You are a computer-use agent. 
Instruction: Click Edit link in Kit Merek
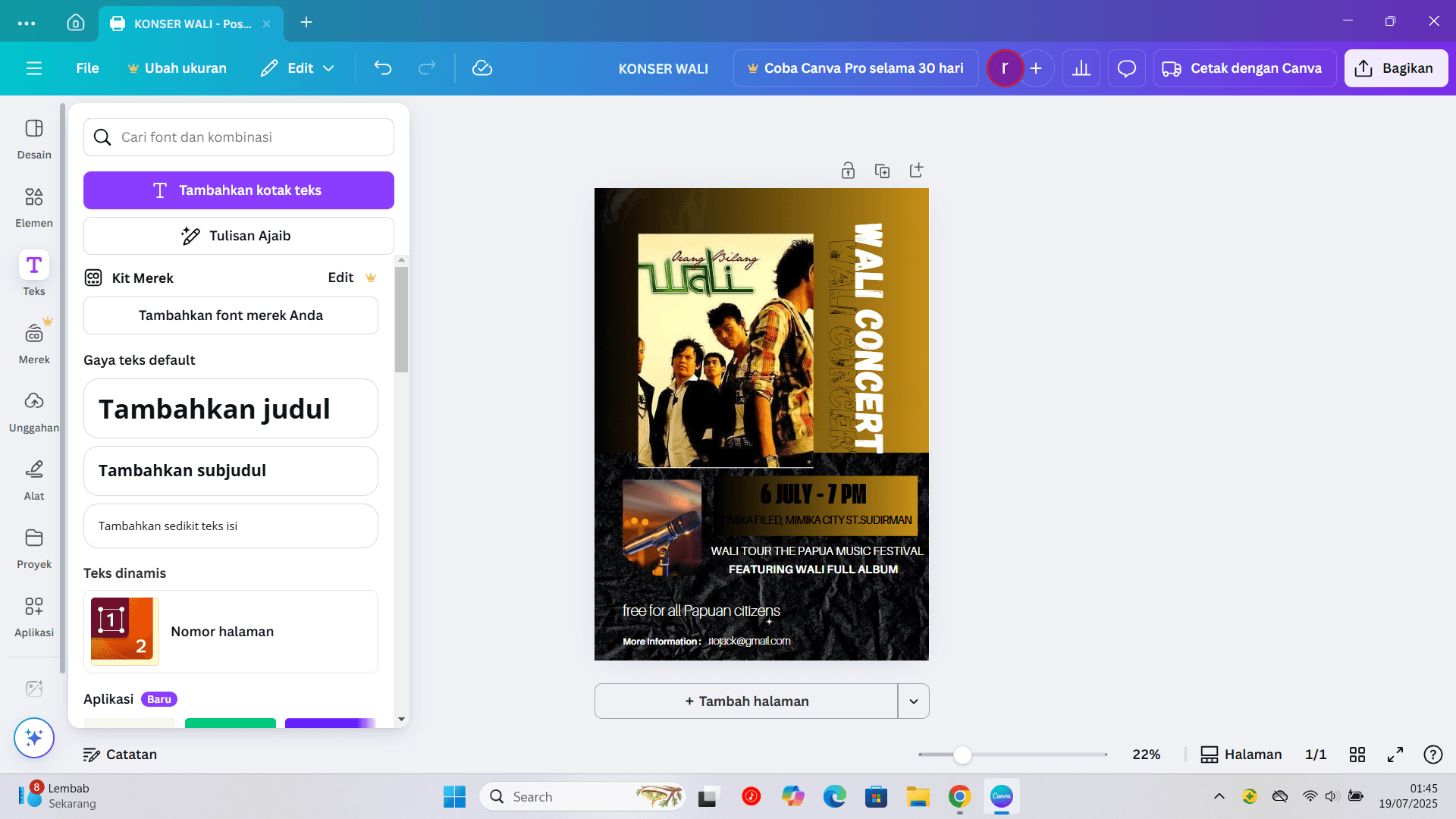(340, 278)
